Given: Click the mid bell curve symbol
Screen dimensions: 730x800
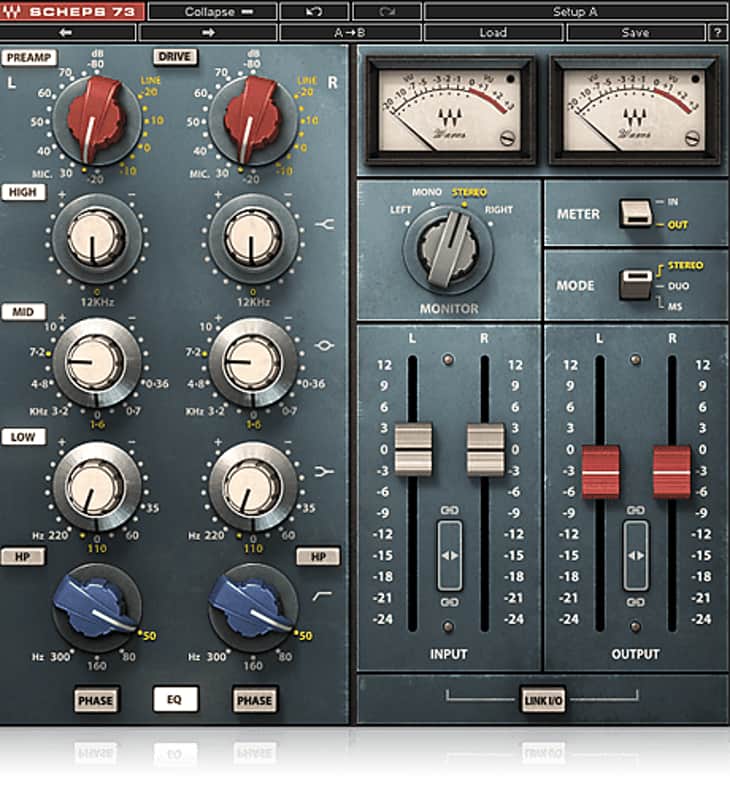Looking at the screenshot, I should point(324,346).
